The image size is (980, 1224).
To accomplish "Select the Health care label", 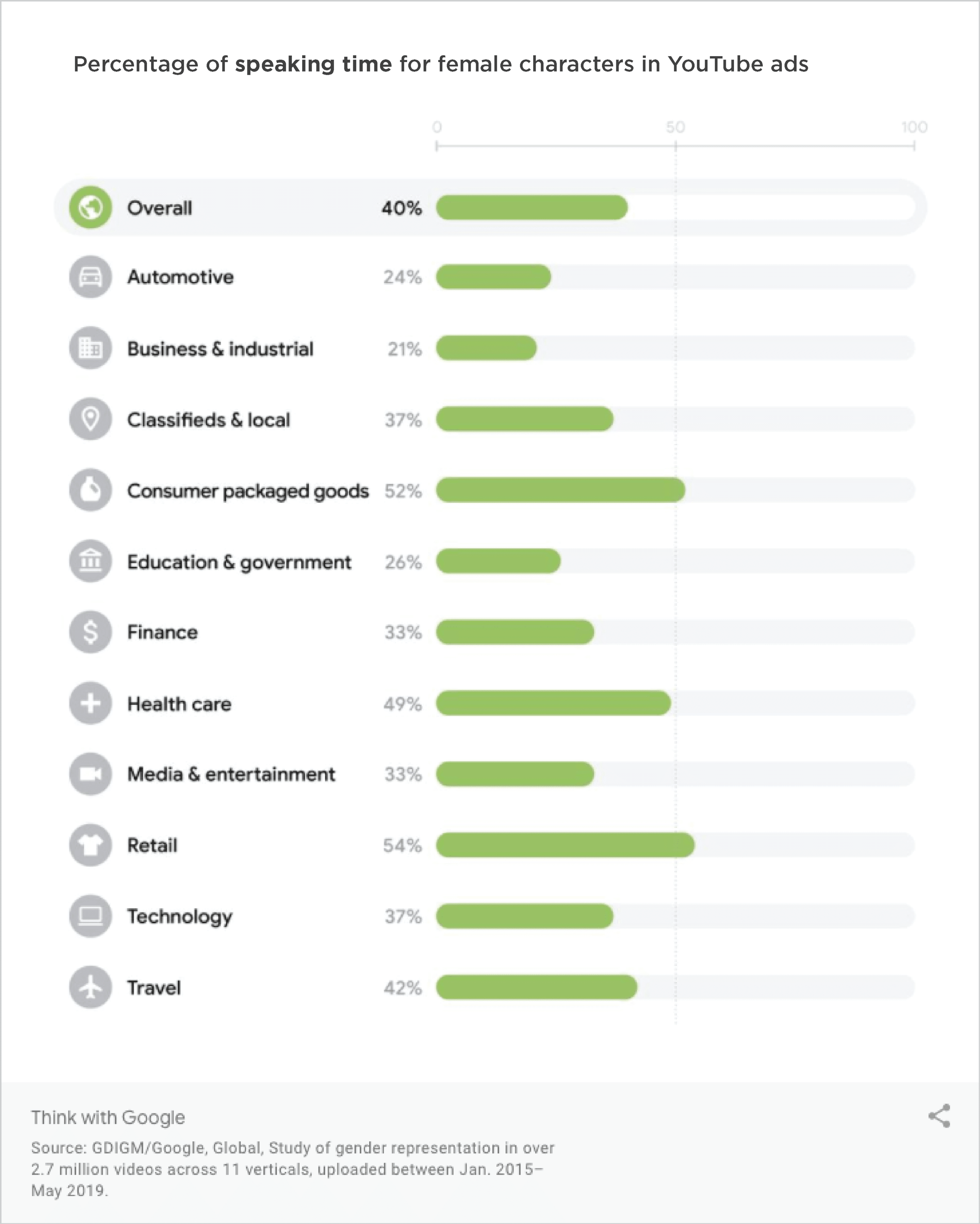I will pyautogui.click(x=179, y=704).
